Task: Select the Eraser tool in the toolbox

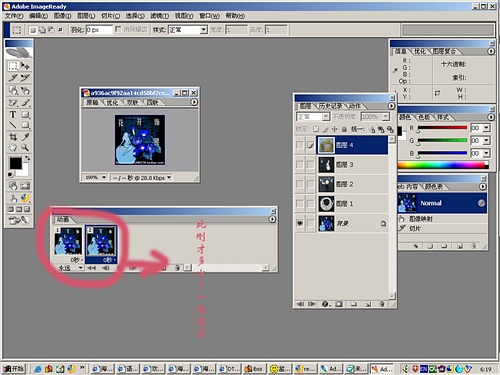Action: pos(13,103)
